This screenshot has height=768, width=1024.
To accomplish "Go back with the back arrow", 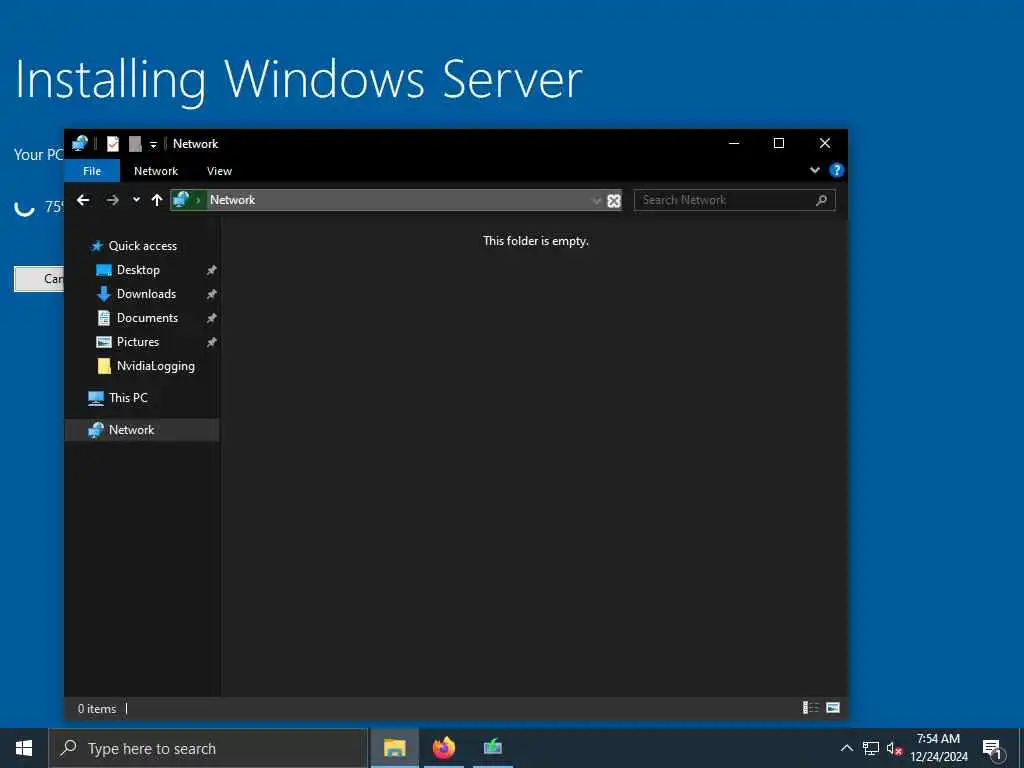I will coord(83,200).
